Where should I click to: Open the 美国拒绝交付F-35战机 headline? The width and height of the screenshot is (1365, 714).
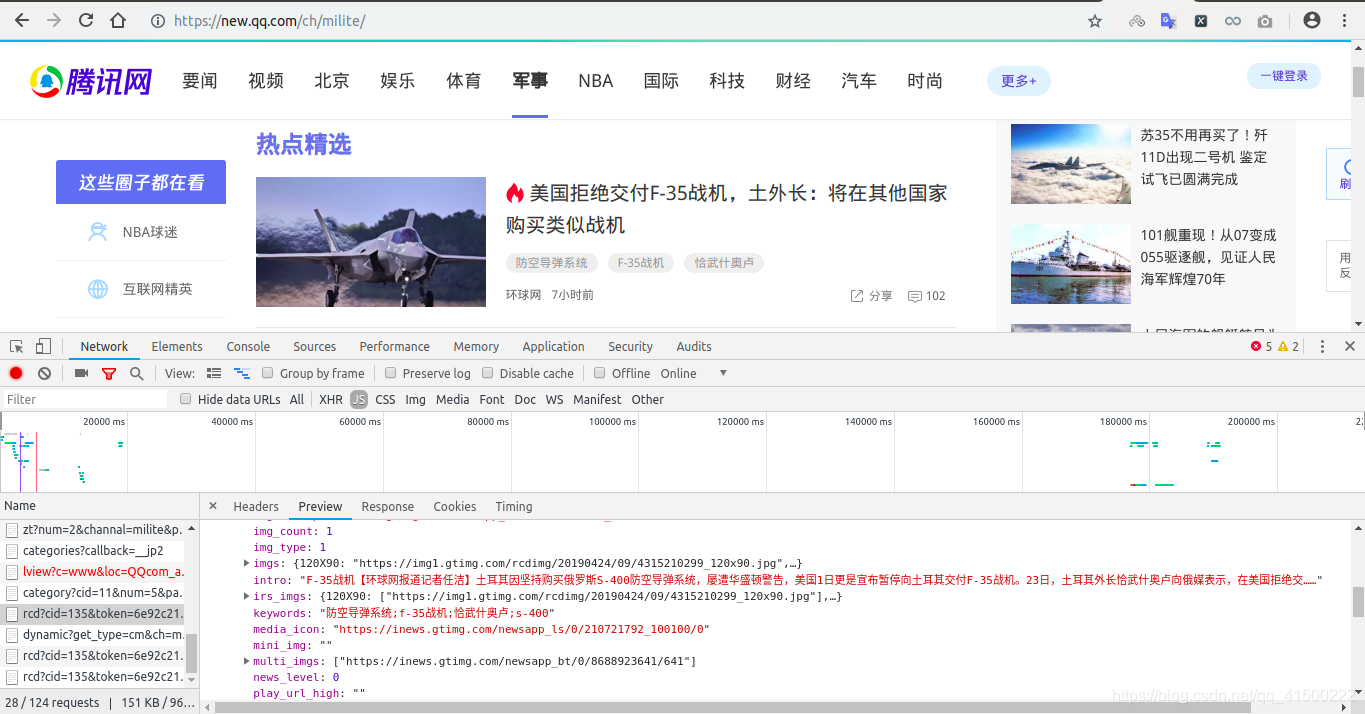coord(727,209)
